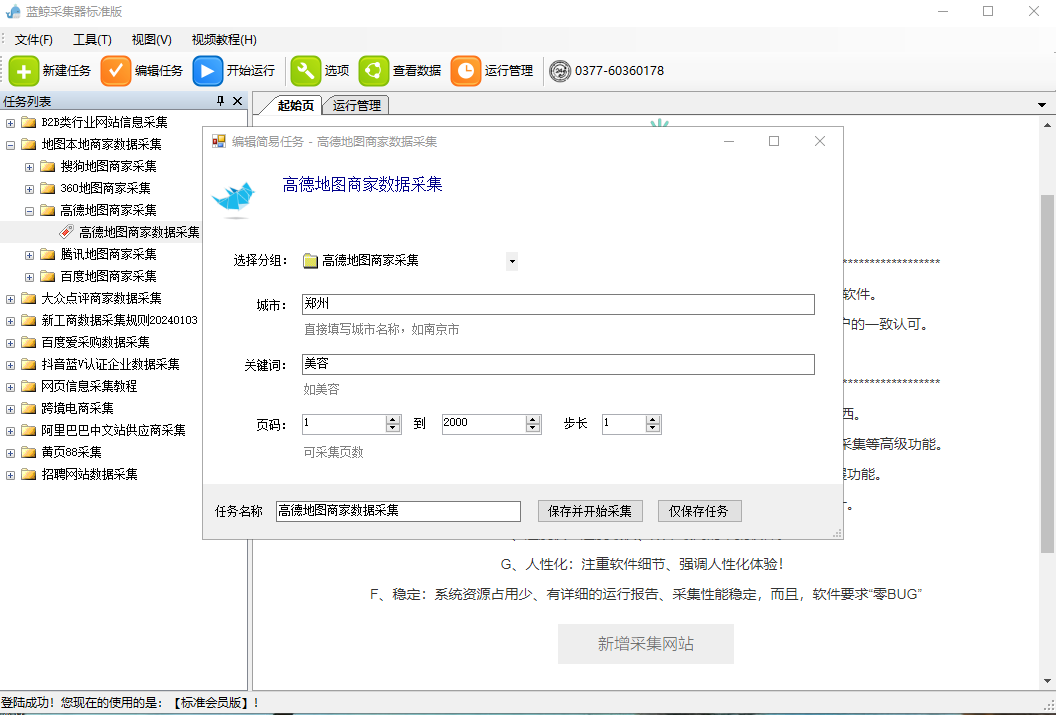Click the folder icon of B2B类行业网站信息采集

[28, 123]
